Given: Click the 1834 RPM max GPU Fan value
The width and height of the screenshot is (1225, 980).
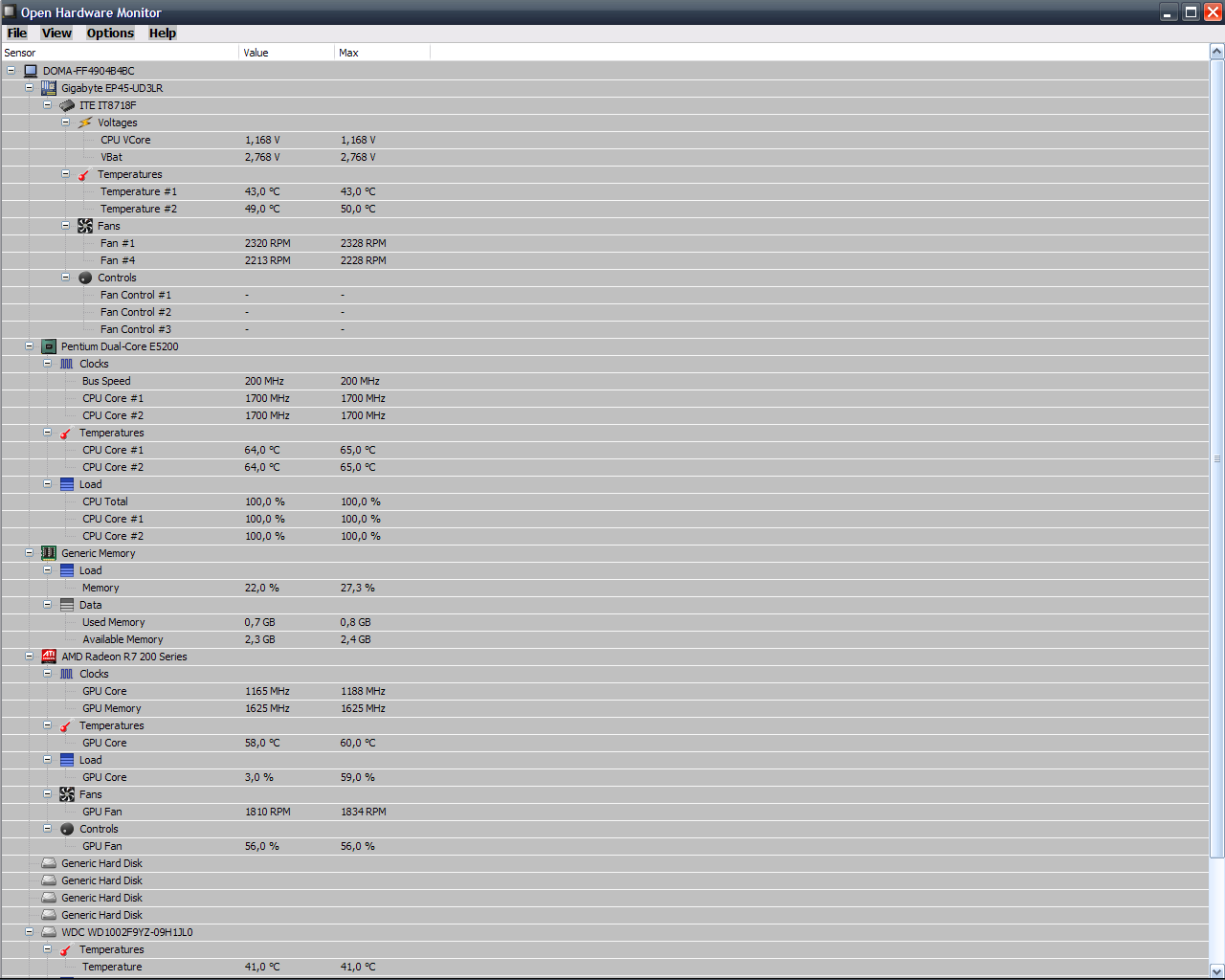Looking at the screenshot, I should (x=364, y=812).
